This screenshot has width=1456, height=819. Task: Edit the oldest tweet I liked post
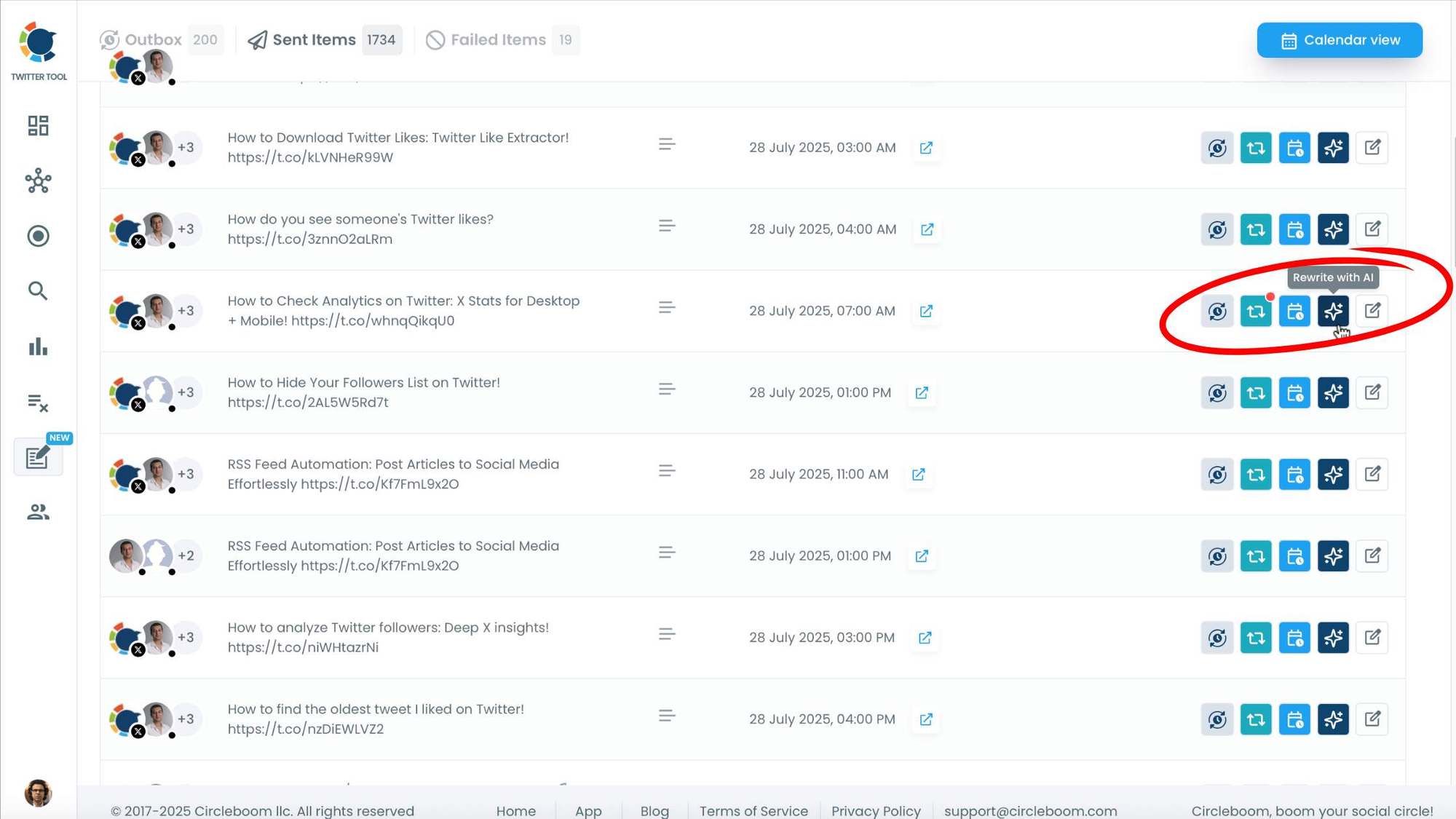point(1372,719)
